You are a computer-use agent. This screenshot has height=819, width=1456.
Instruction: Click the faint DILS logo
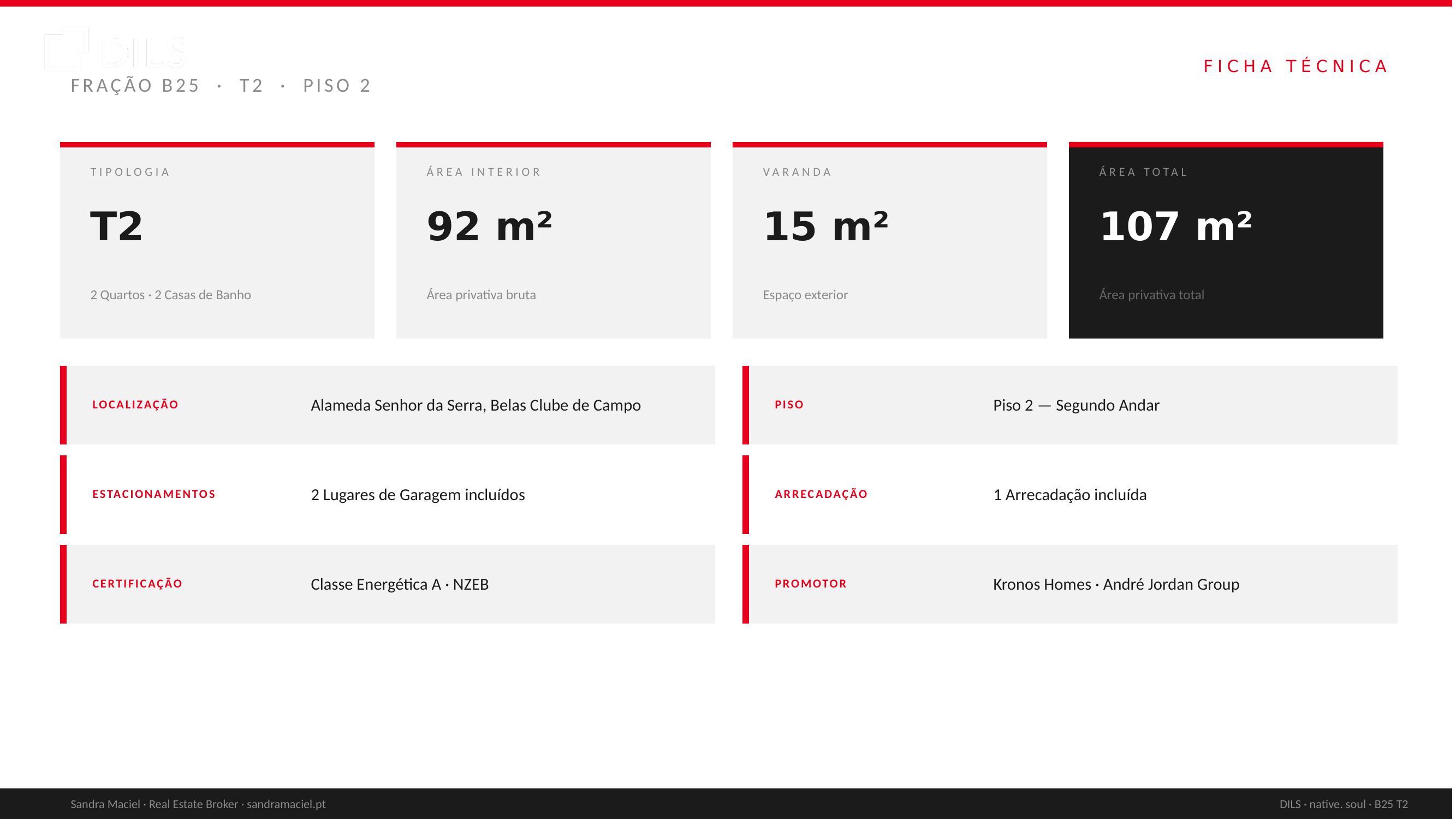(115, 50)
